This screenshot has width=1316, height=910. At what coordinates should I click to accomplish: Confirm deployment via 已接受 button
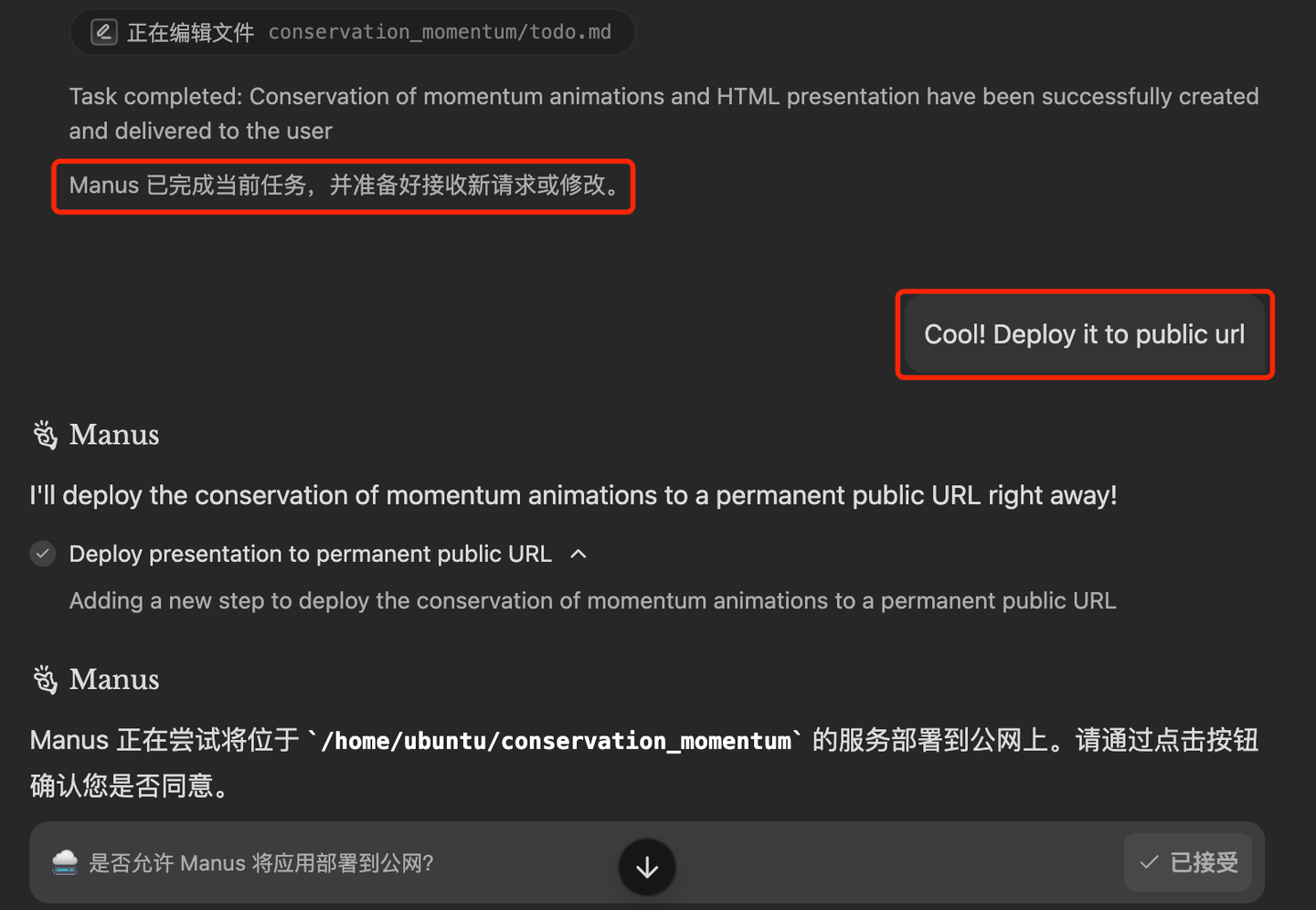click(x=1188, y=862)
